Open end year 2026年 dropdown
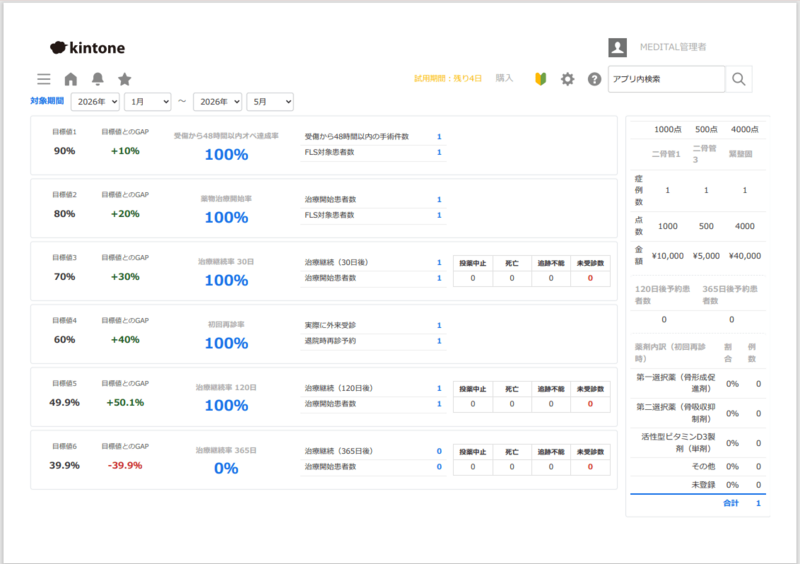This screenshot has width=800, height=564. [217, 102]
